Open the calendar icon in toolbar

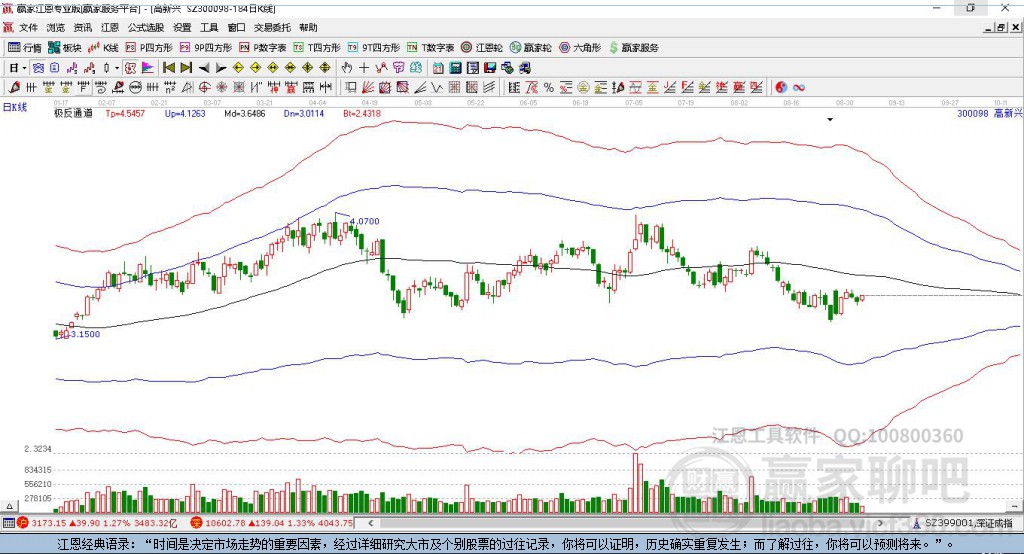[438, 68]
